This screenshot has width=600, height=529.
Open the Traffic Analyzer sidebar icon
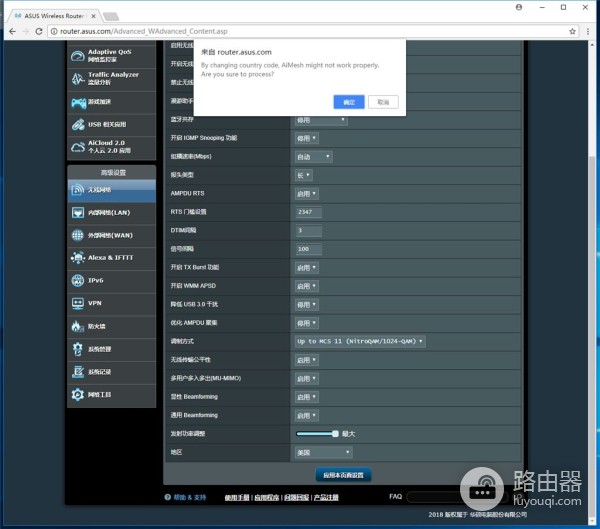click(x=78, y=79)
